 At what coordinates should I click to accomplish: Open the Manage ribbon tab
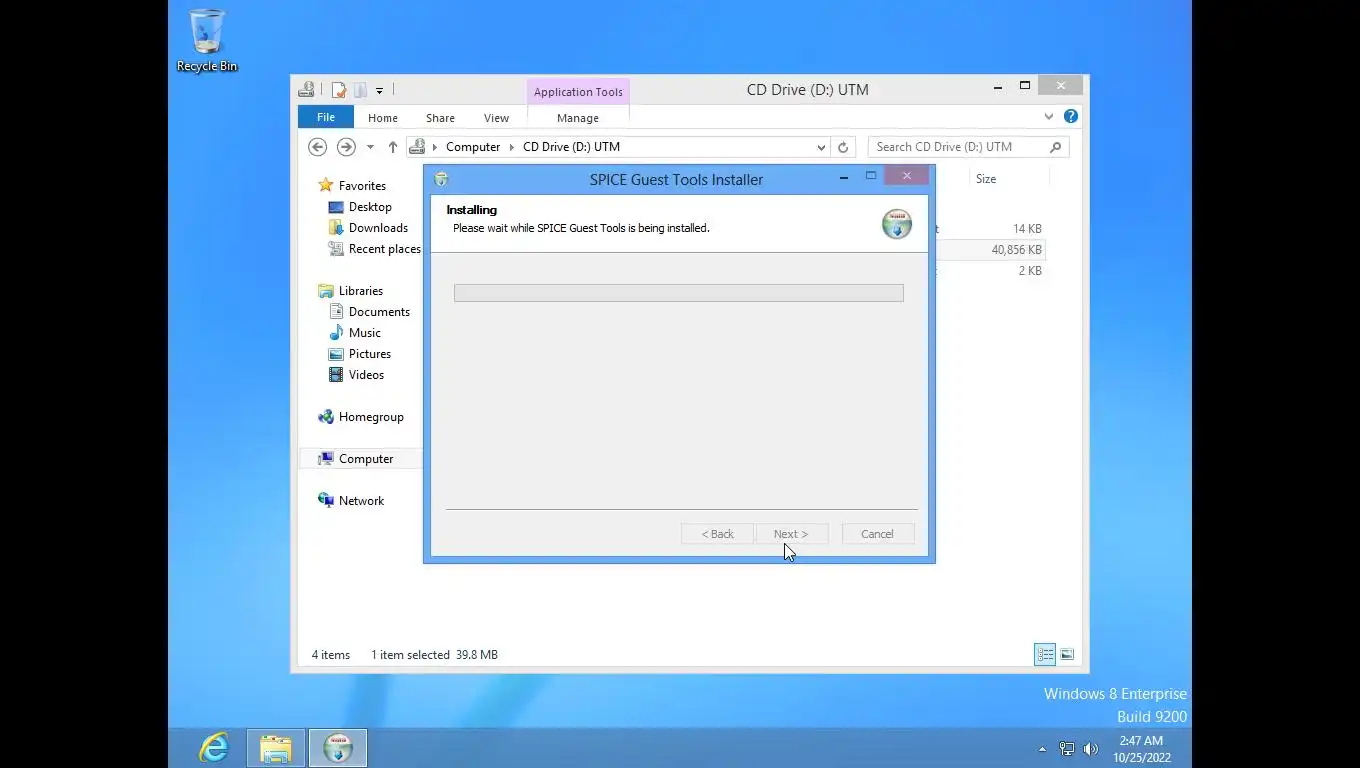(578, 118)
